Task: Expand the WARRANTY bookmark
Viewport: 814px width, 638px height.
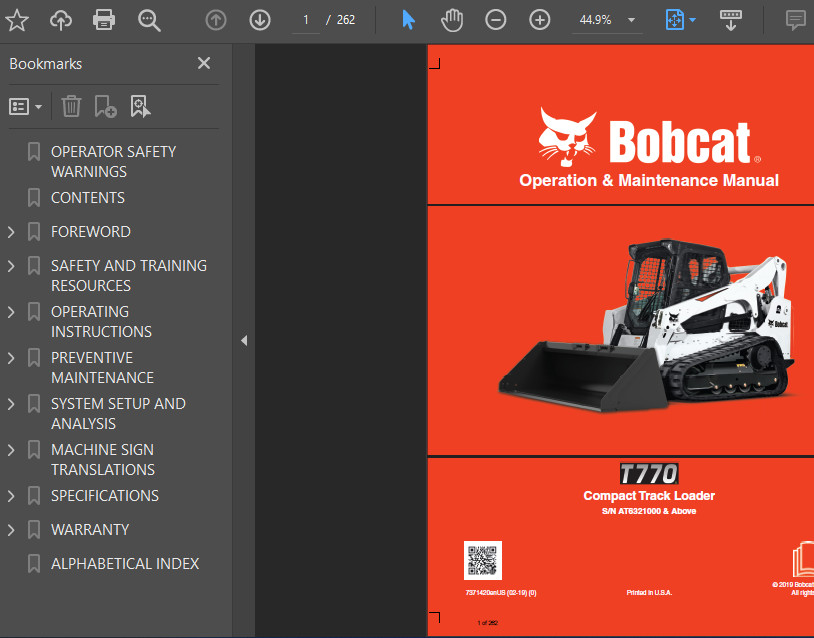Action: click(11, 530)
